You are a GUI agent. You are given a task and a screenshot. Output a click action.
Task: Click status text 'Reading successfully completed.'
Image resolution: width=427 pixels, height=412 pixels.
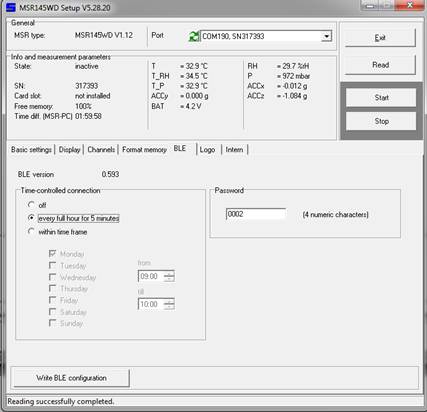pos(61,401)
